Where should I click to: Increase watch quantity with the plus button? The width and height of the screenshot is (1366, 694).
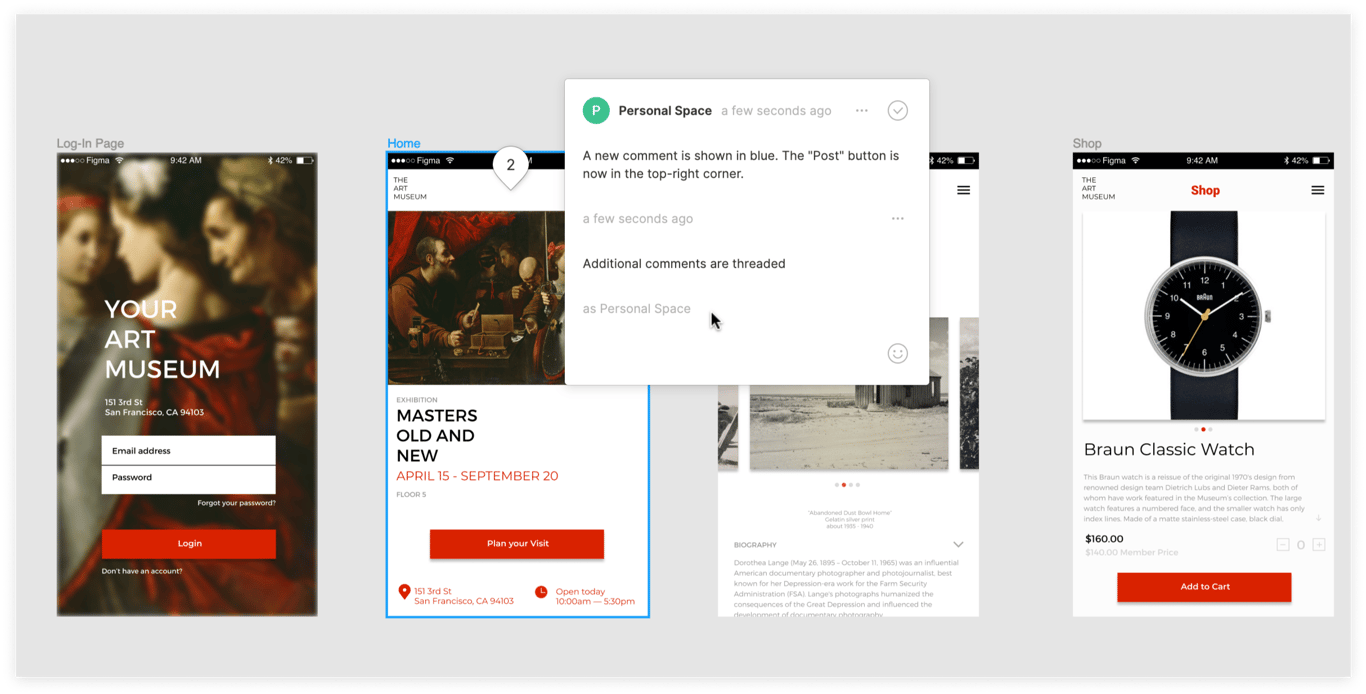(1318, 545)
